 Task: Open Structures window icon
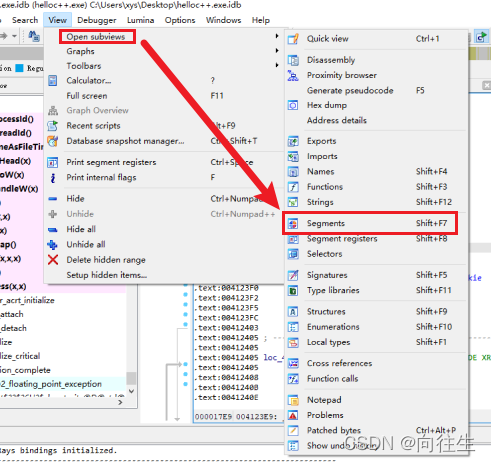[293, 312]
